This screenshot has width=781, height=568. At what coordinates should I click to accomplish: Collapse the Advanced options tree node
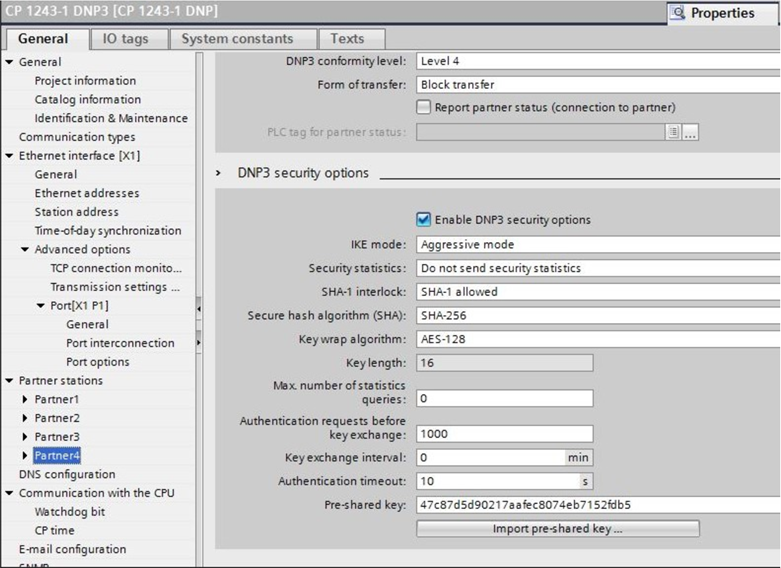tap(25, 250)
